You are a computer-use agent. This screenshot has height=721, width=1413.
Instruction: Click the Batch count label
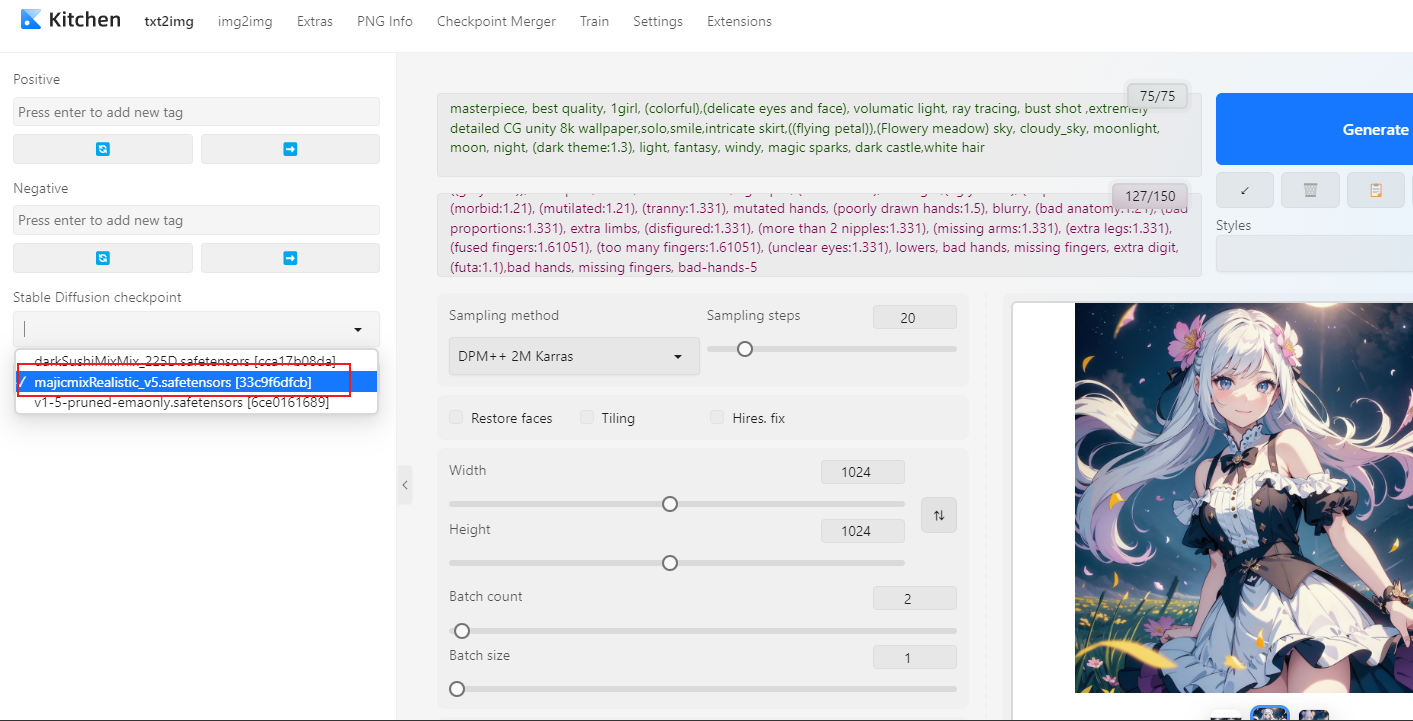point(486,596)
